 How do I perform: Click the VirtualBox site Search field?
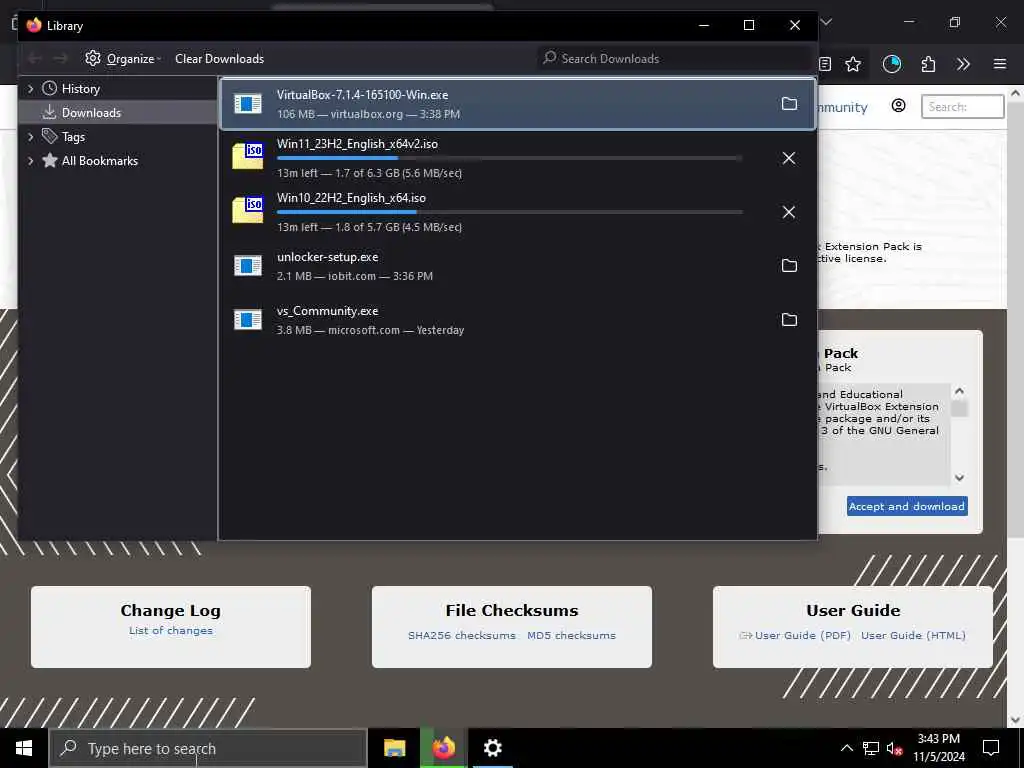(963, 106)
